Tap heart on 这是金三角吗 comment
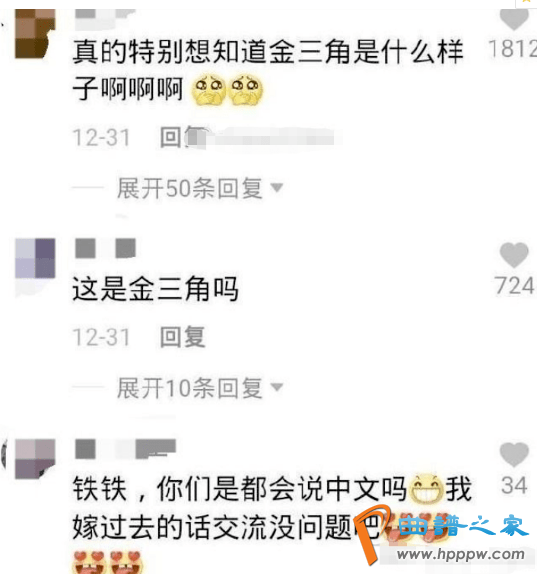 (514, 255)
